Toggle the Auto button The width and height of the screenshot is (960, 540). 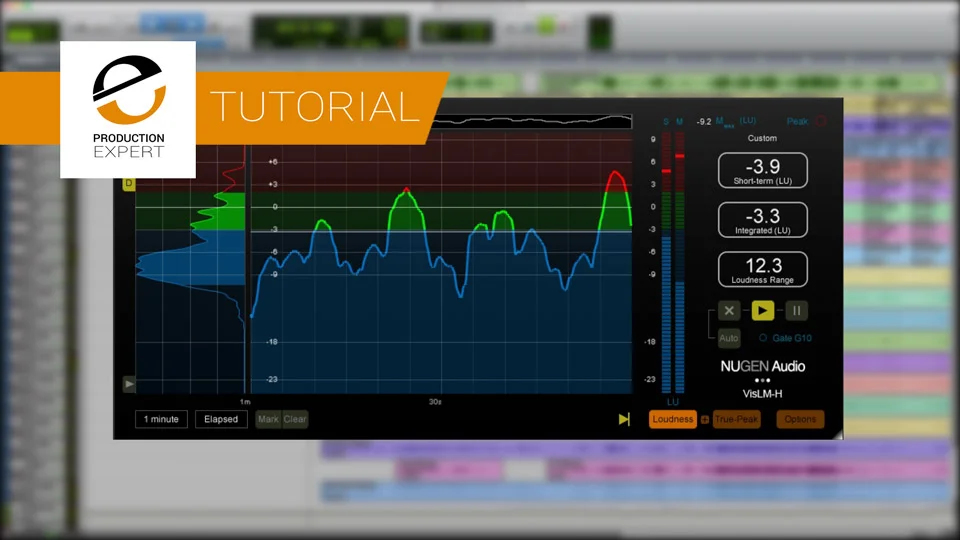(x=729, y=338)
